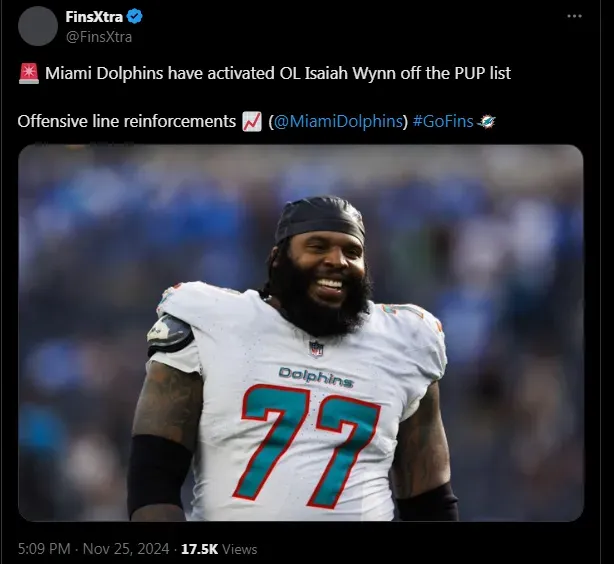Image resolution: width=614 pixels, height=564 pixels.
Task: Click the 17.5K view count
Action: click(x=199, y=549)
